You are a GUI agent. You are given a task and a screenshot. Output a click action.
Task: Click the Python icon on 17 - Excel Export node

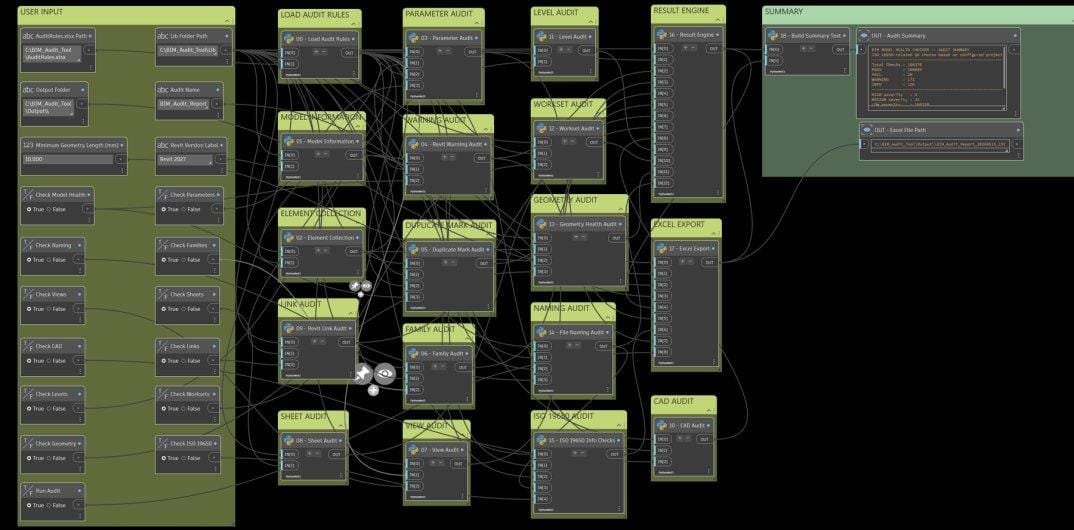[661, 248]
